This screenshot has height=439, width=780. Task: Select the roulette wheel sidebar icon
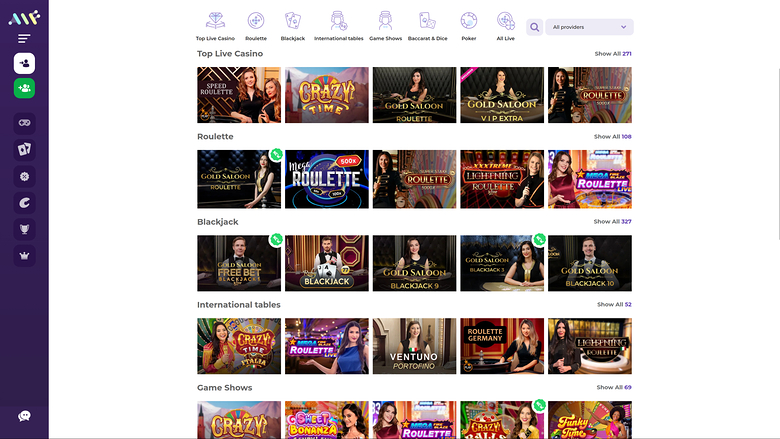click(x=24, y=176)
